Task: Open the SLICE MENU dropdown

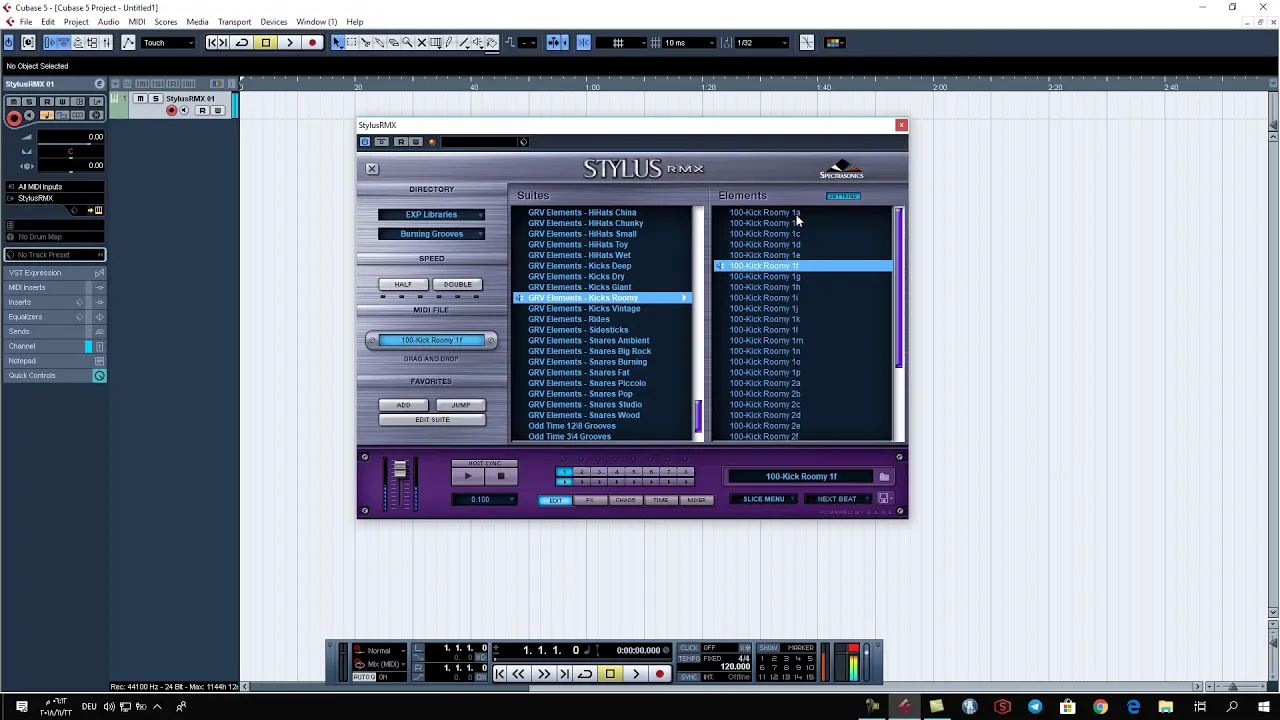Action: (x=764, y=500)
